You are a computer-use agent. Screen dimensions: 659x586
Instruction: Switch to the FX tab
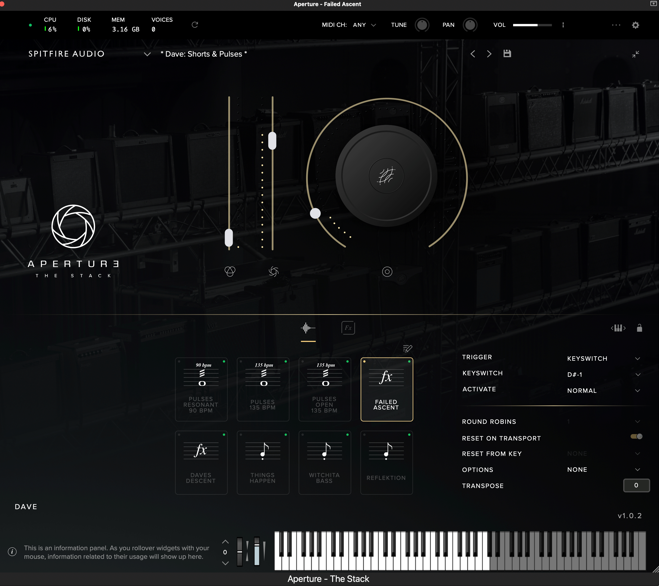tap(348, 328)
